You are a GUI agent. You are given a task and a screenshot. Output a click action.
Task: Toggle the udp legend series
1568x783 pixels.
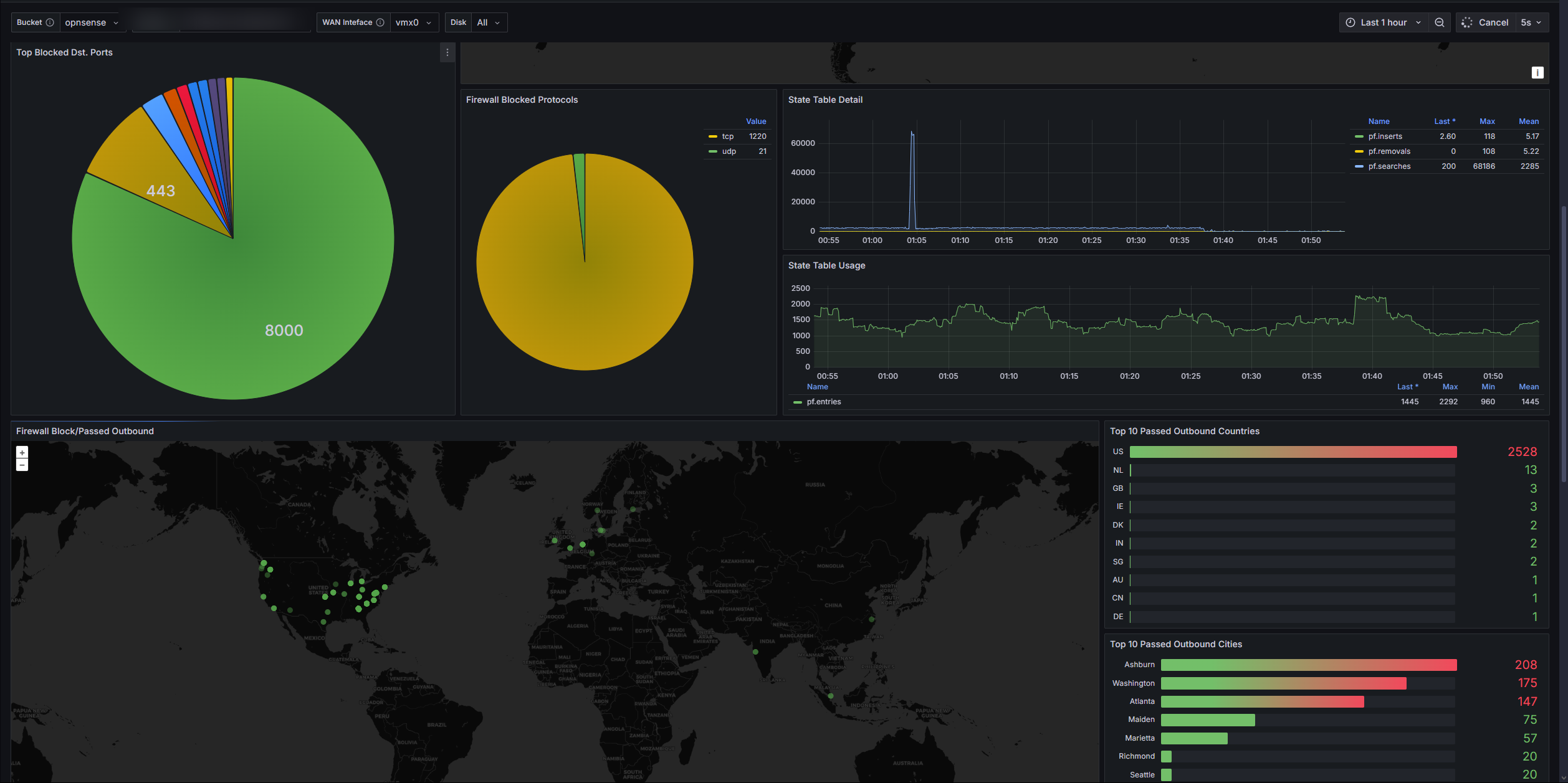coord(729,151)
